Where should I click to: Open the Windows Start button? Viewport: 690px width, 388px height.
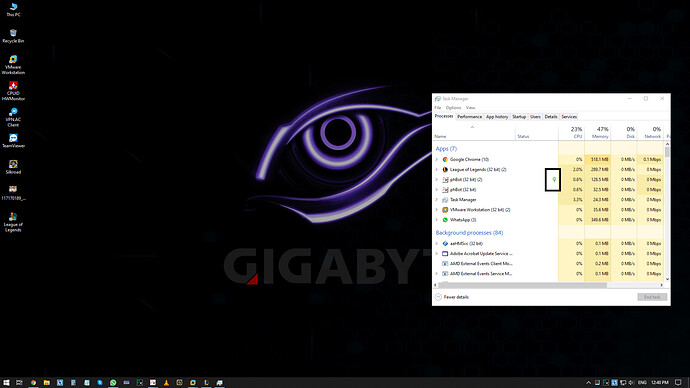pyautogui.click(x=7, y=383)
